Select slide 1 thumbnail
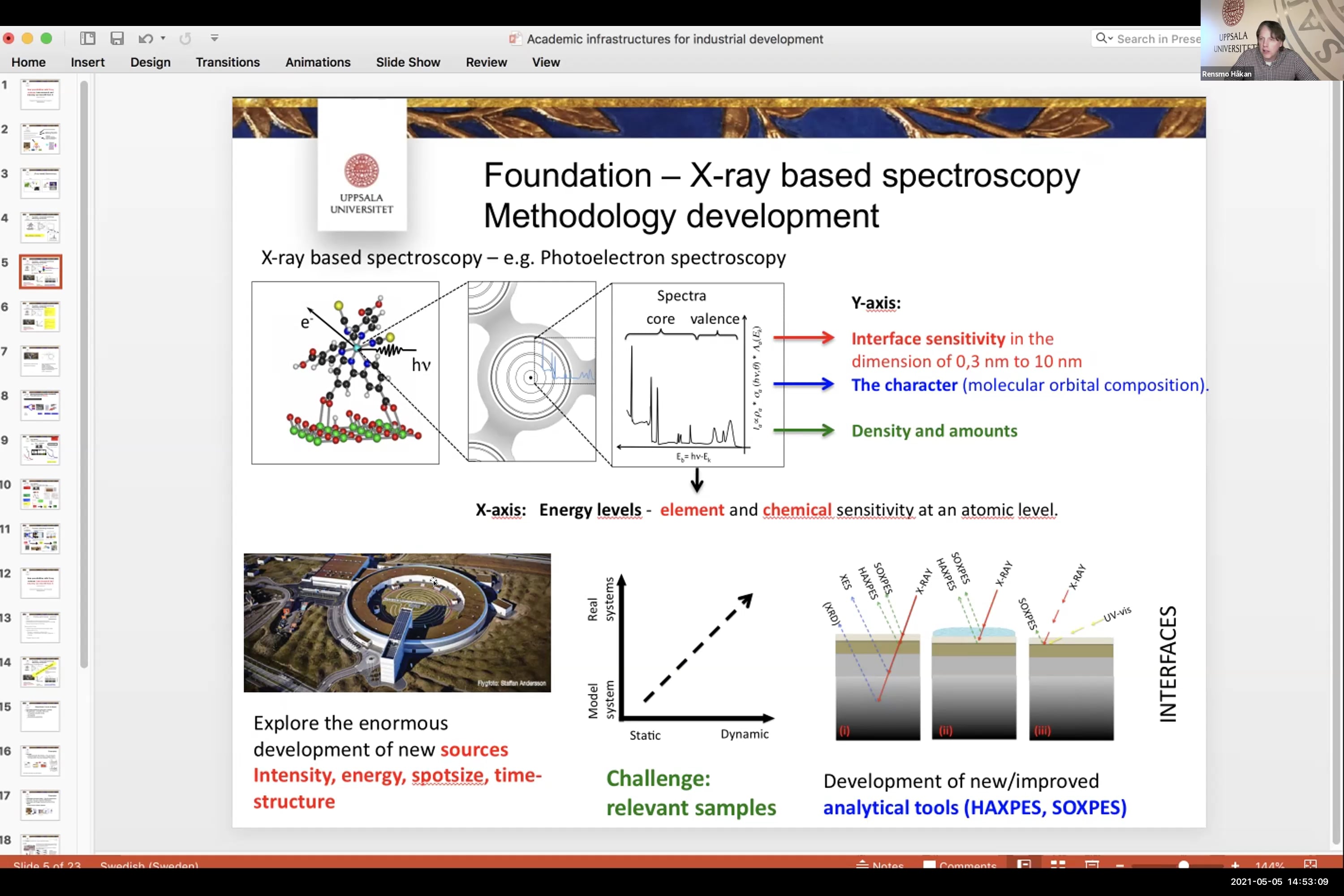Image resolution: width=1344 pixels, height=896 pixels. [x=40, y=94]
